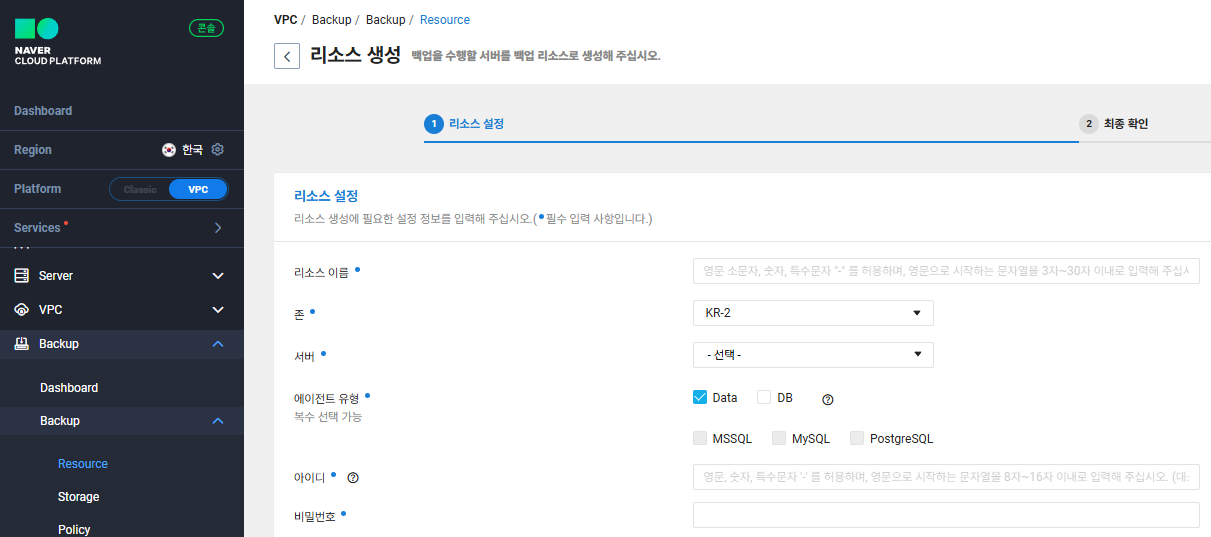Click step 1 circle number icon
This screenshot has height=537, width=1211.
434,124
